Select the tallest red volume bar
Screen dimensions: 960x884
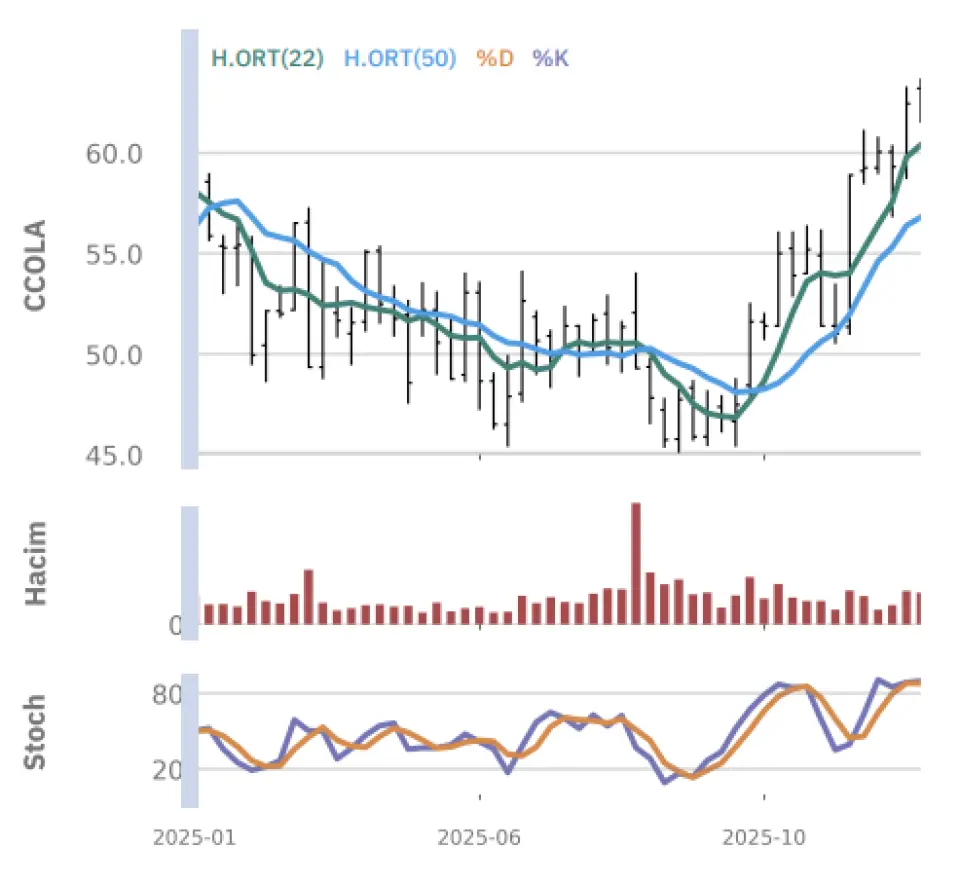point(635,563)
